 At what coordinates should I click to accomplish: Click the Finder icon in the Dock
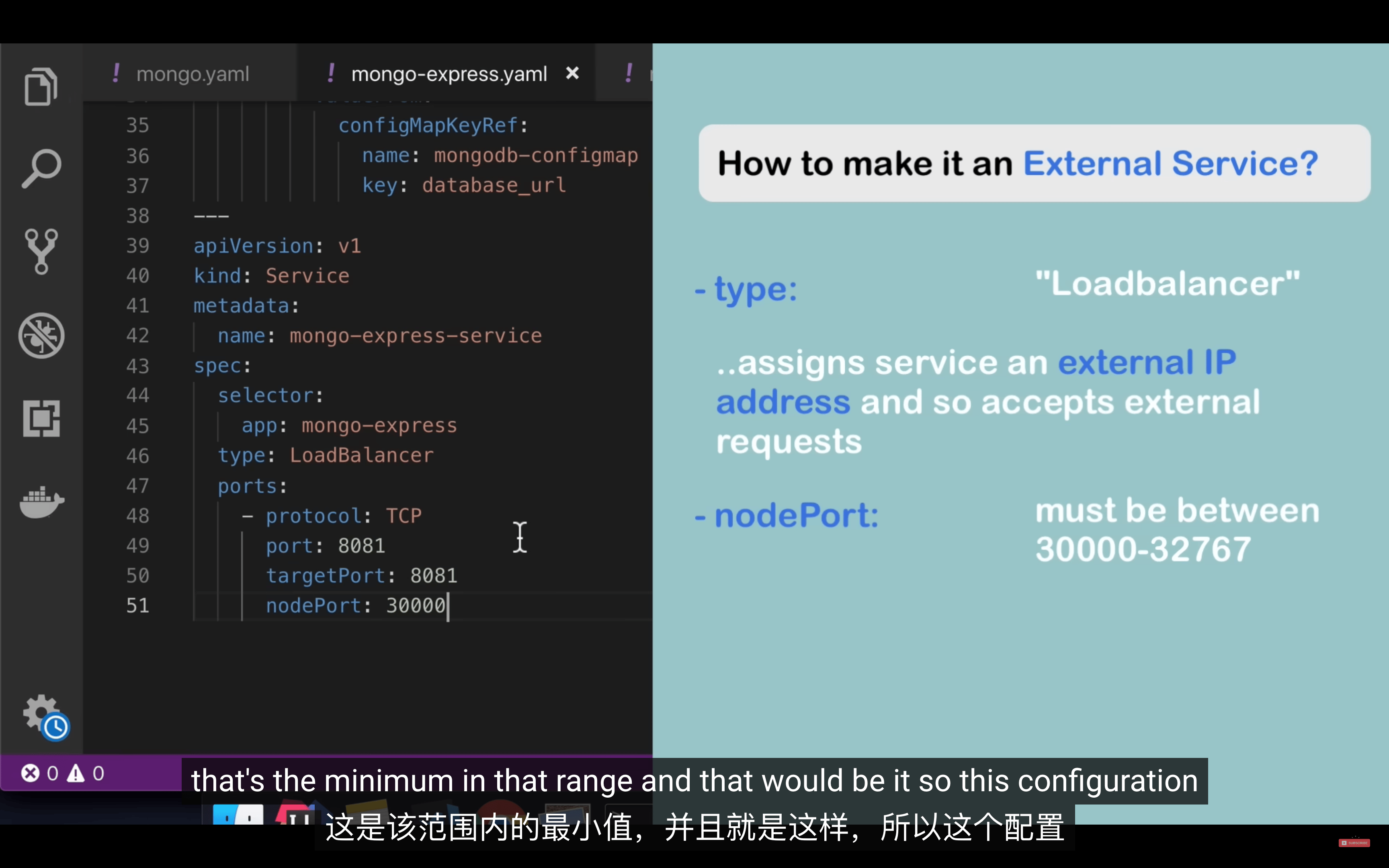(x=238, y=814)
